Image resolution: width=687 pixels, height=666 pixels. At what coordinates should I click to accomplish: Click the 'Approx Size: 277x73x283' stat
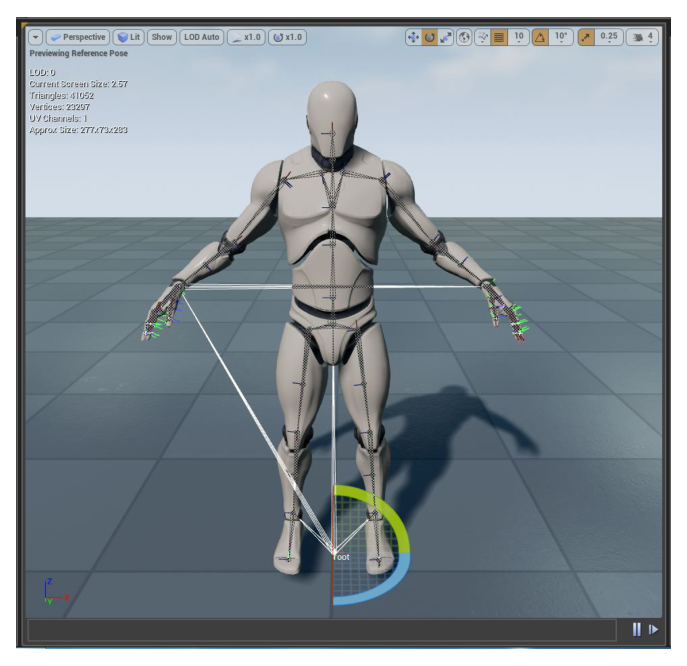point(78,130)
